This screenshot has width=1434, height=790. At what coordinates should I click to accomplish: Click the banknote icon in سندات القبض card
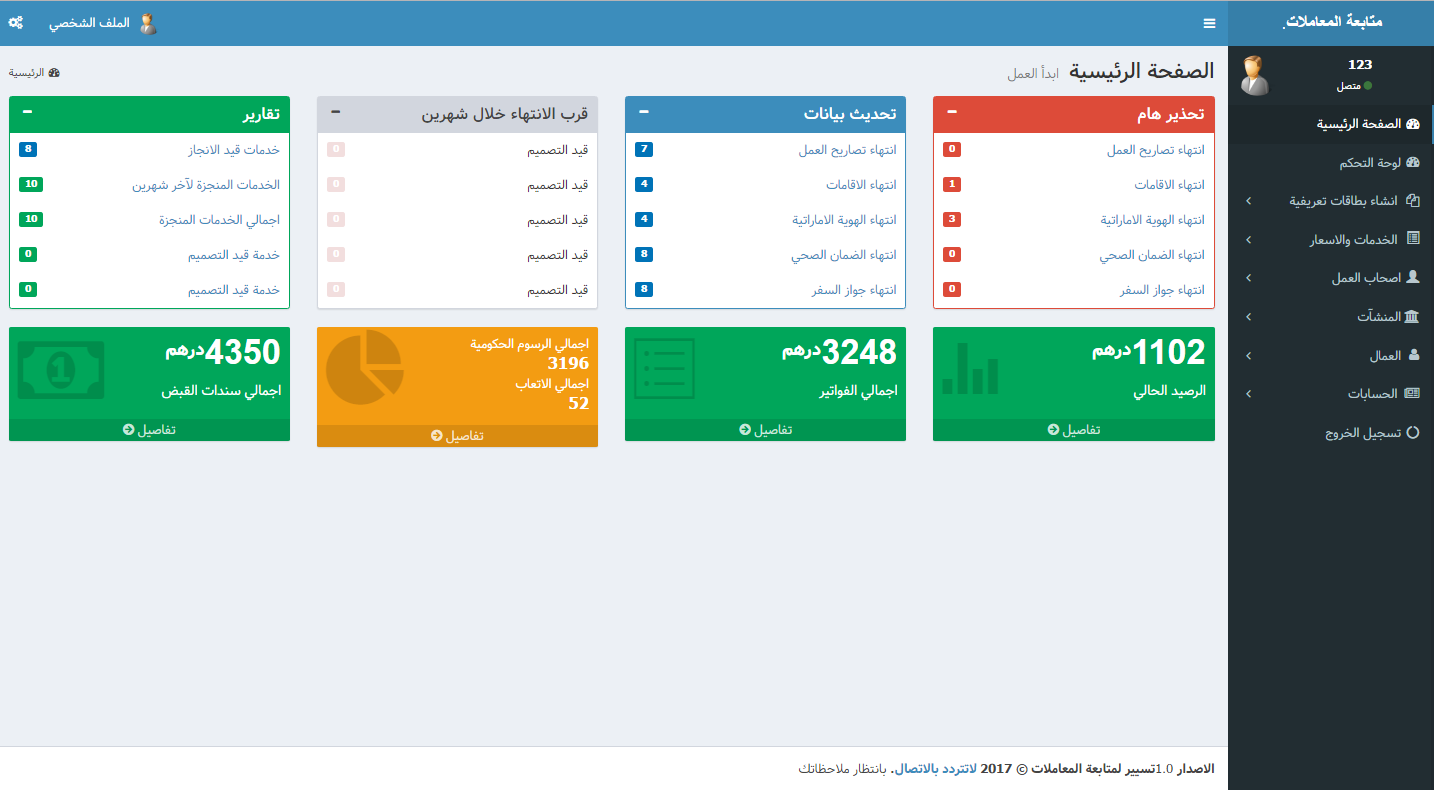[61, 370]
